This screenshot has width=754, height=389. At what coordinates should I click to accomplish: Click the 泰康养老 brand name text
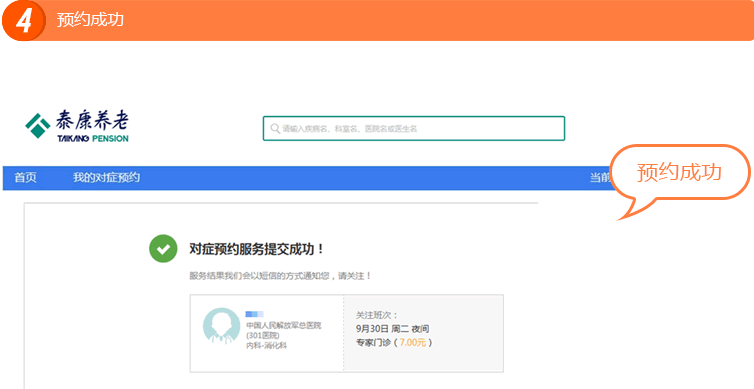click(x=92, y=121)
